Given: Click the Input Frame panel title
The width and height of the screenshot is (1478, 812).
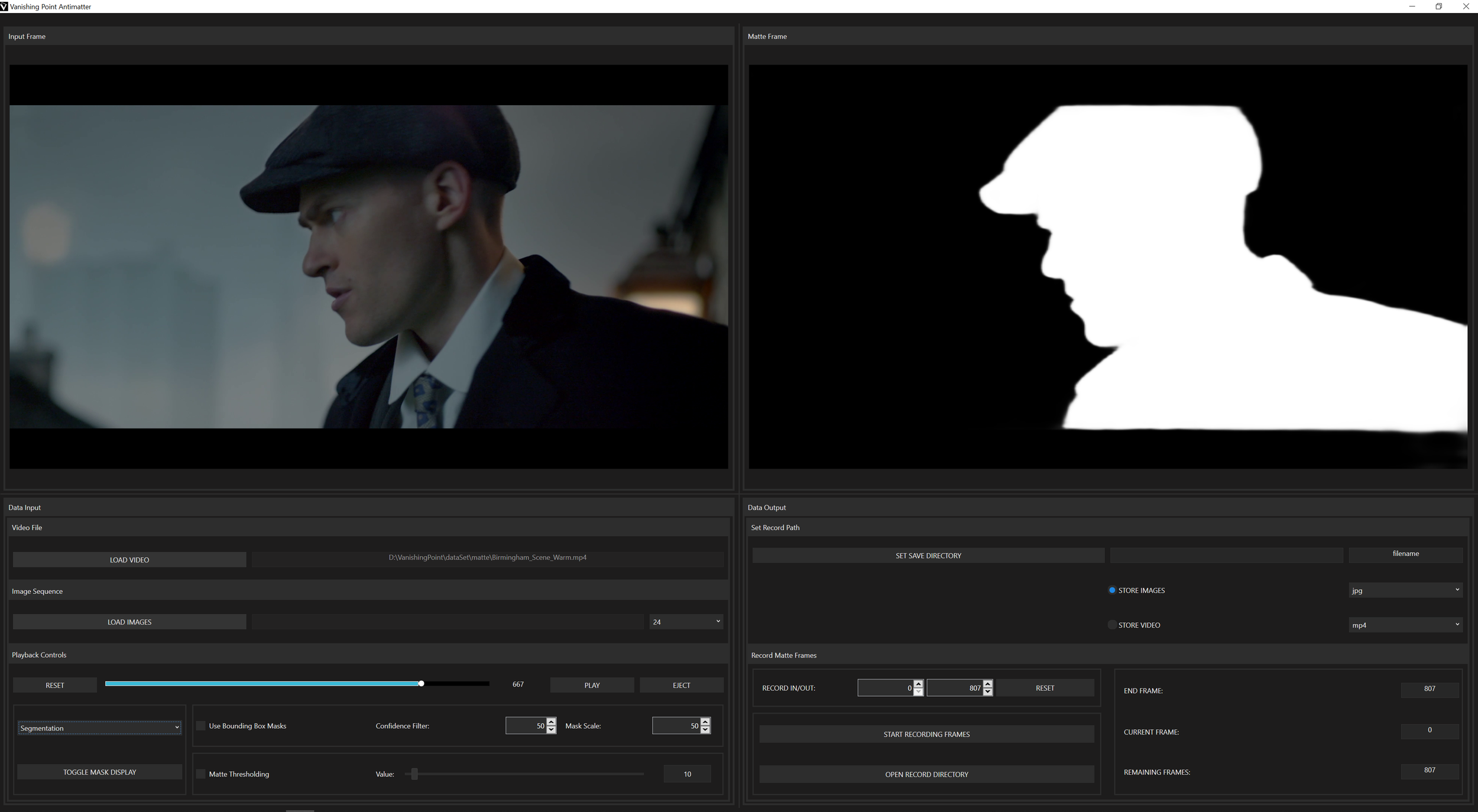Looking at the screenshot, I should (27, 37).
